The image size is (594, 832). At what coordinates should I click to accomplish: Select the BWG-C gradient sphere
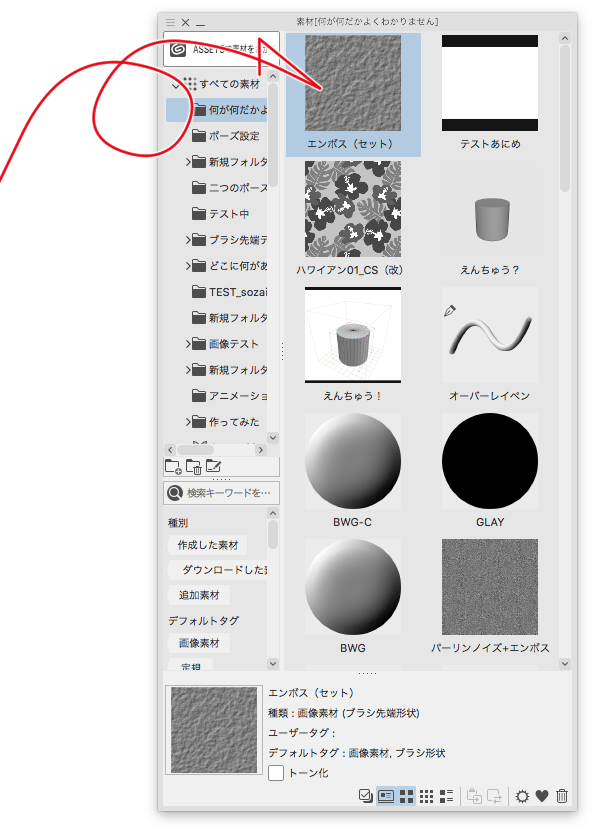(353, 461)
